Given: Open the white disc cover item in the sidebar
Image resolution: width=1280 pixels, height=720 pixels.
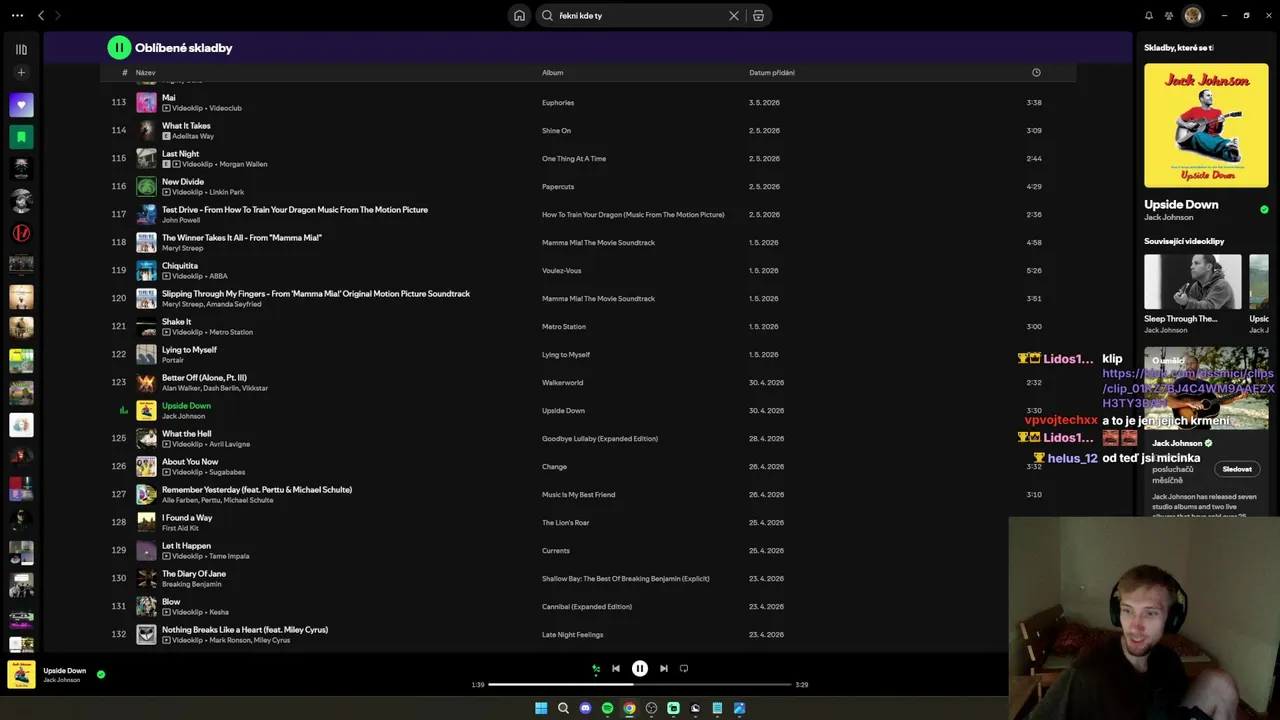Looking at the screenshot, I should pos(21,425).
